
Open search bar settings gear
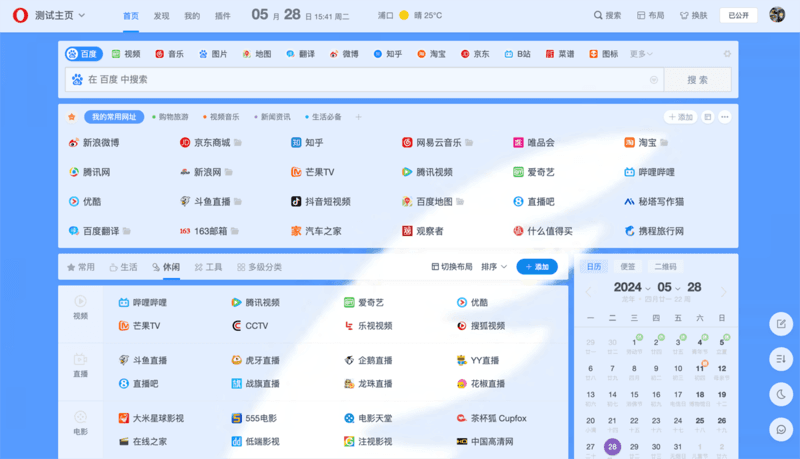tap(727, 54)
